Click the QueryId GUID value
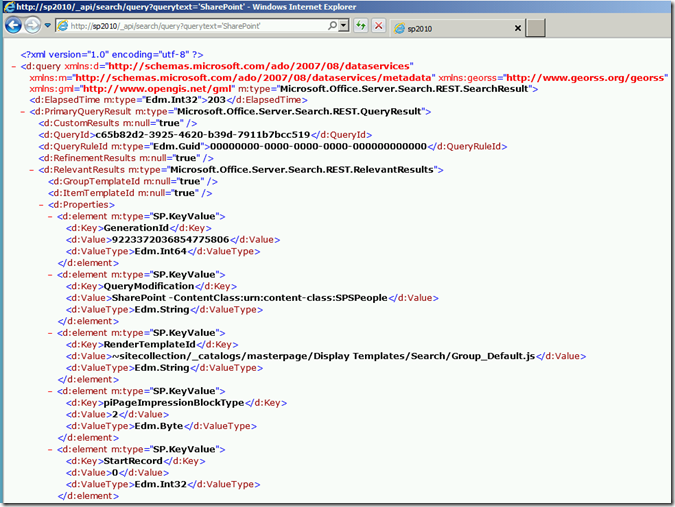 click(203, 135)
